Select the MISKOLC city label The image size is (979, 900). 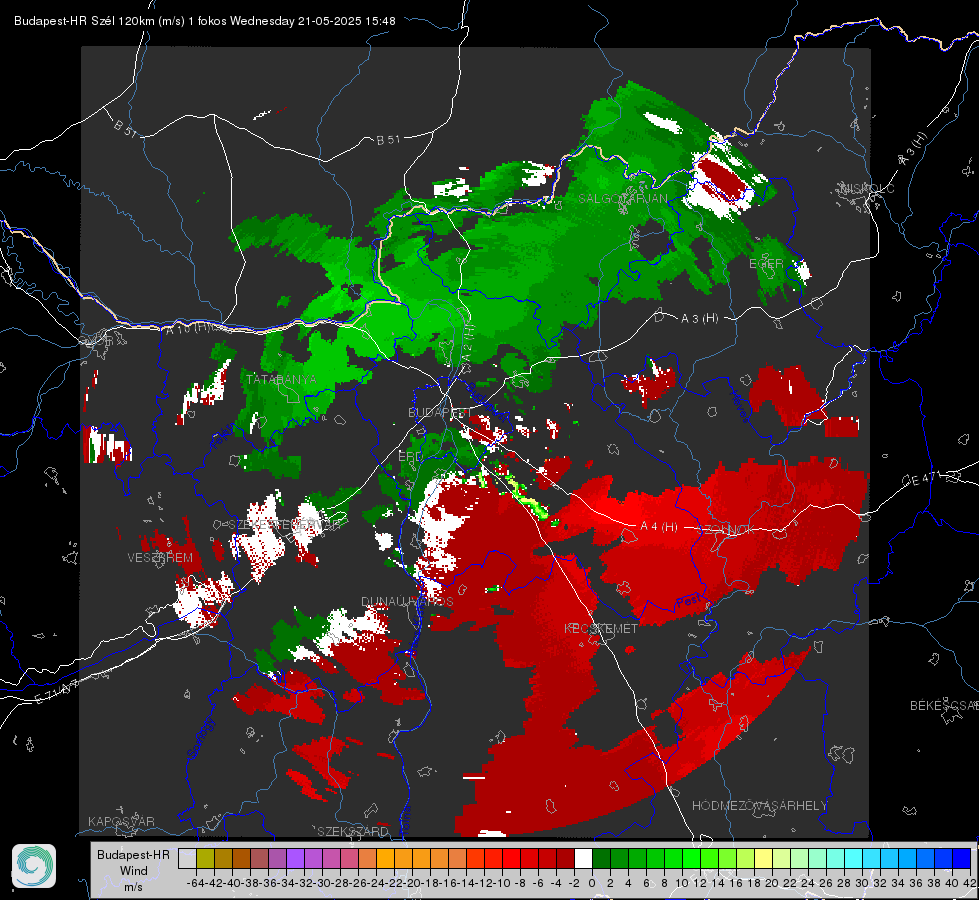pyautogui.click(x=867, y=188)
